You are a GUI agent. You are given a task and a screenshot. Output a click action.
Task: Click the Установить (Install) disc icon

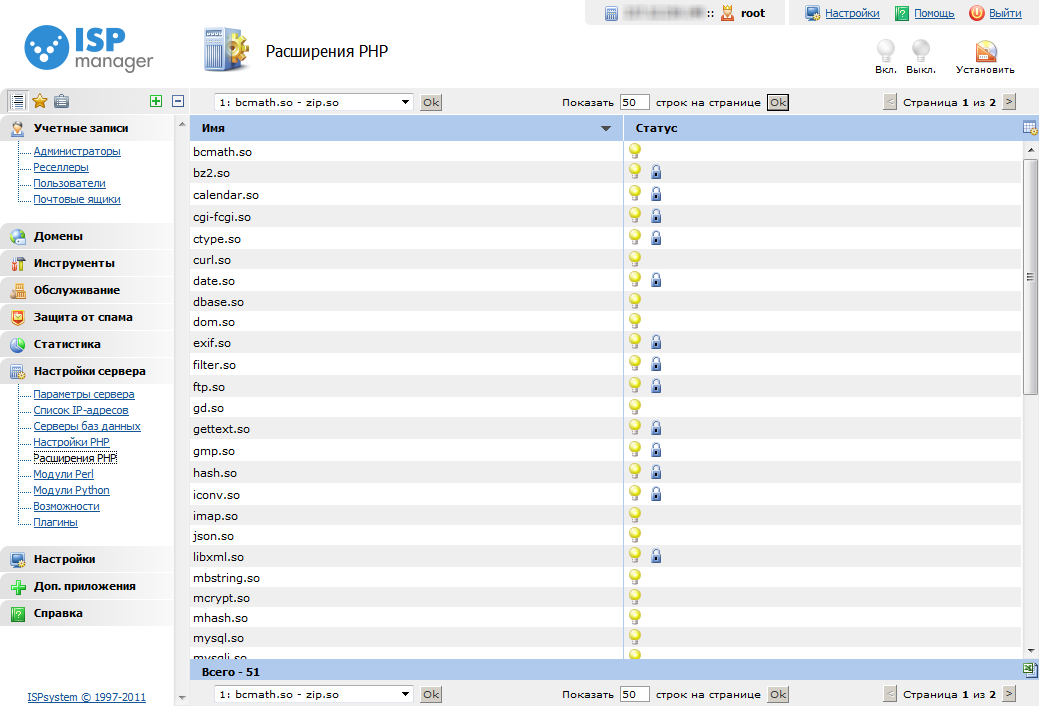[985, 52]
